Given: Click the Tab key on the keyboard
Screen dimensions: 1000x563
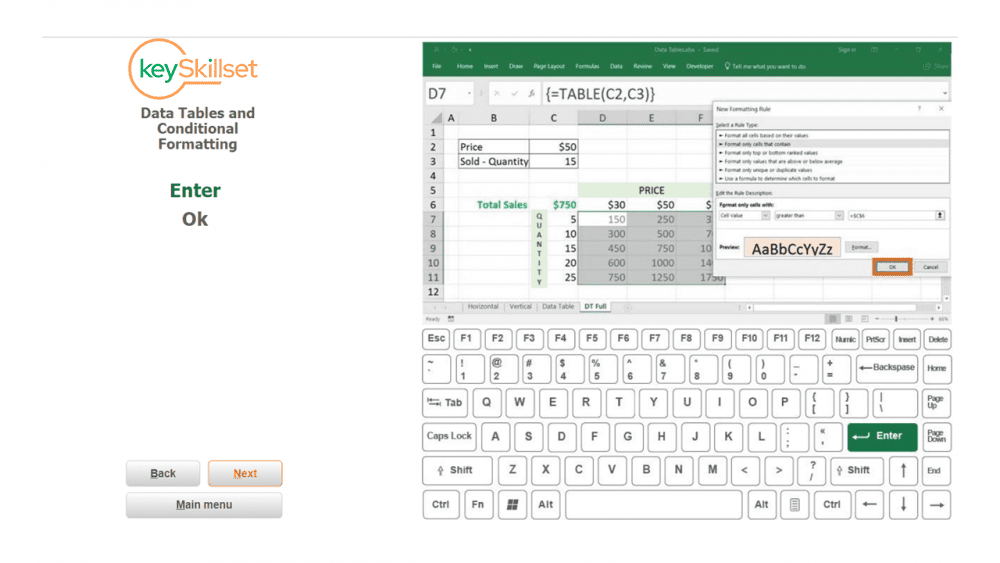Looking at the screenshot, I should coord(445,402).
